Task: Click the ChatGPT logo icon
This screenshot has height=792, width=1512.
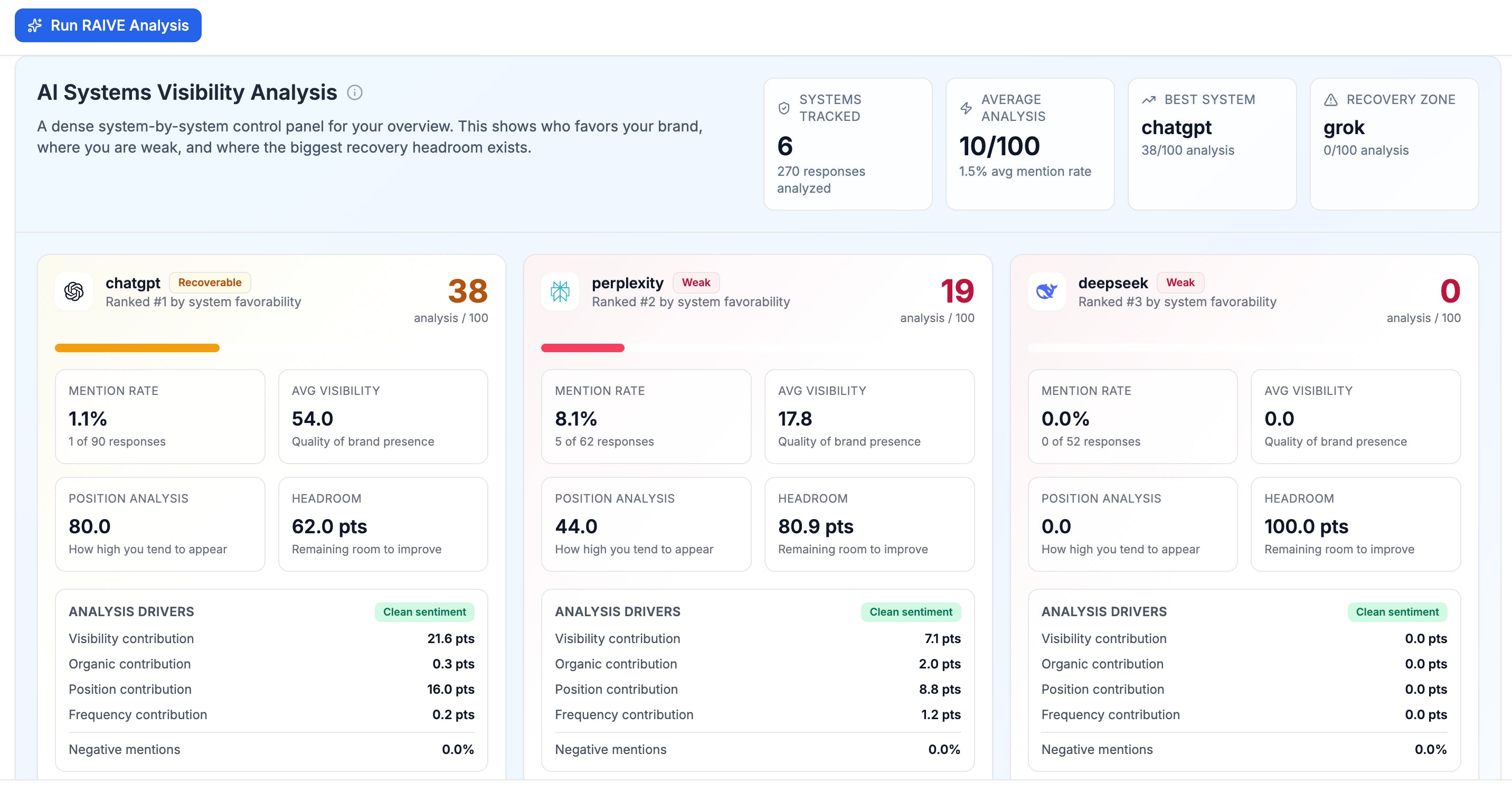Action: click(x=74, y=291)
